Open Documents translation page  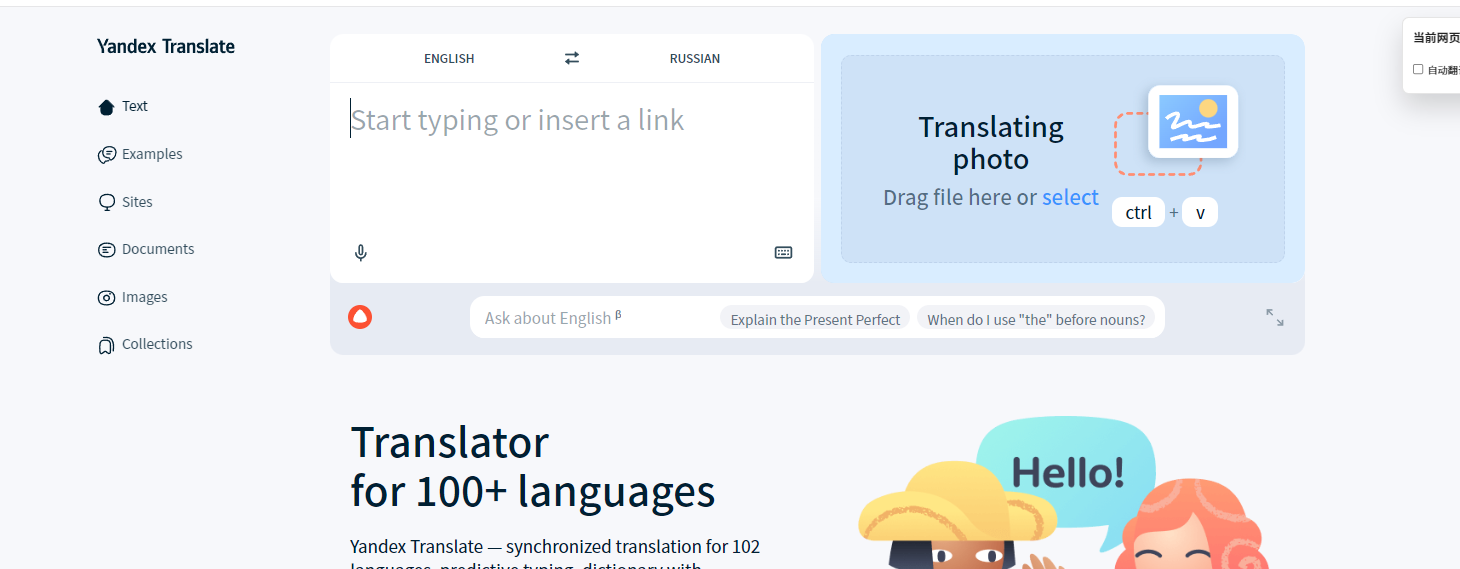click(157, 249)
